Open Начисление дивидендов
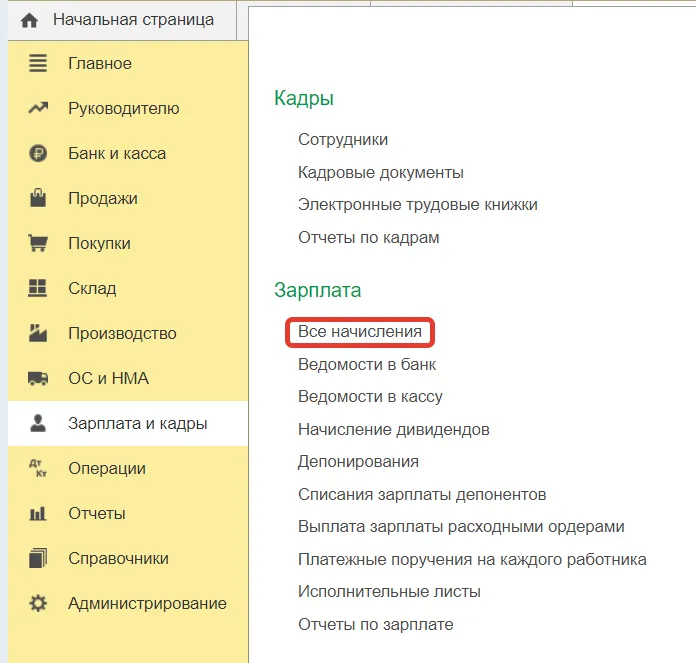Image resolution: width=696 pixels, height=663 pixels. tap(394, 430)
